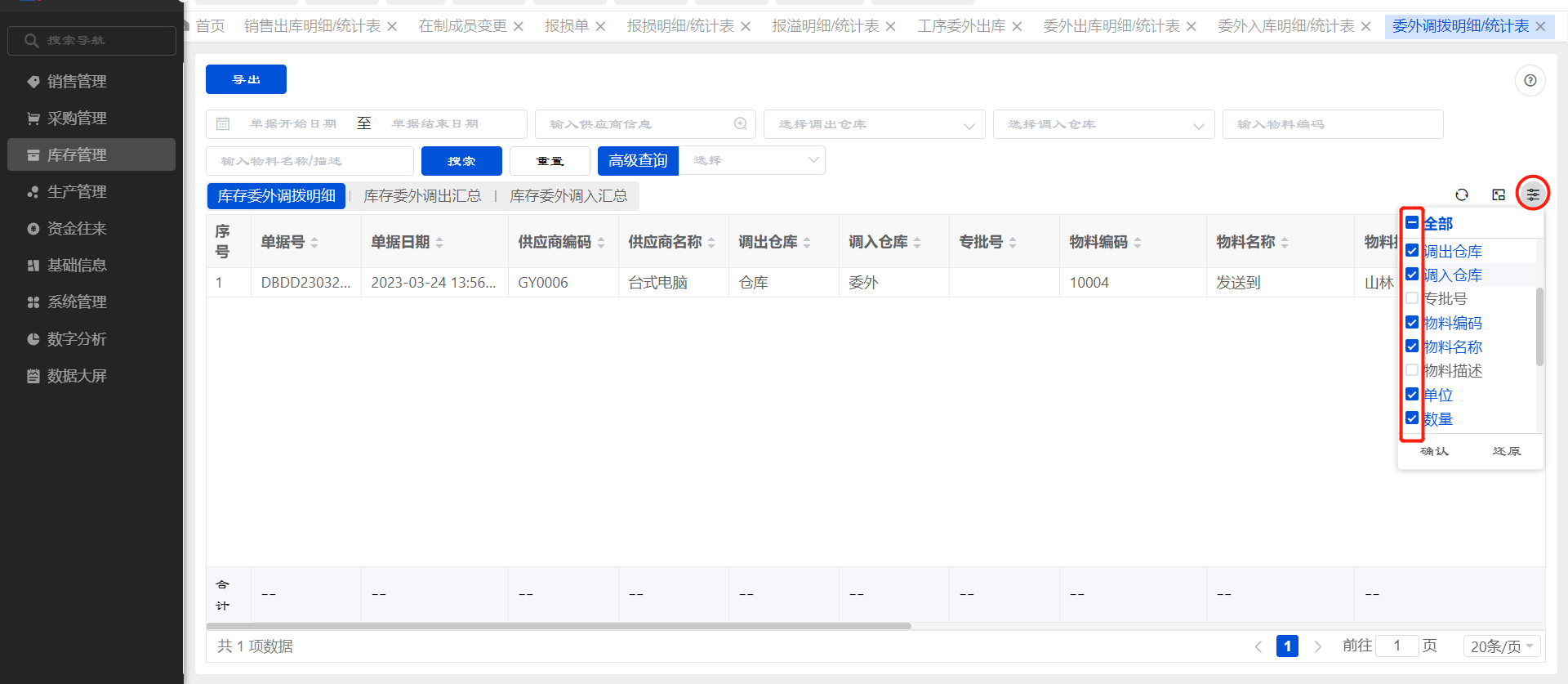
Task: Go to previous page arrow
Action: pyautogui.click(x=1258, y=646)
